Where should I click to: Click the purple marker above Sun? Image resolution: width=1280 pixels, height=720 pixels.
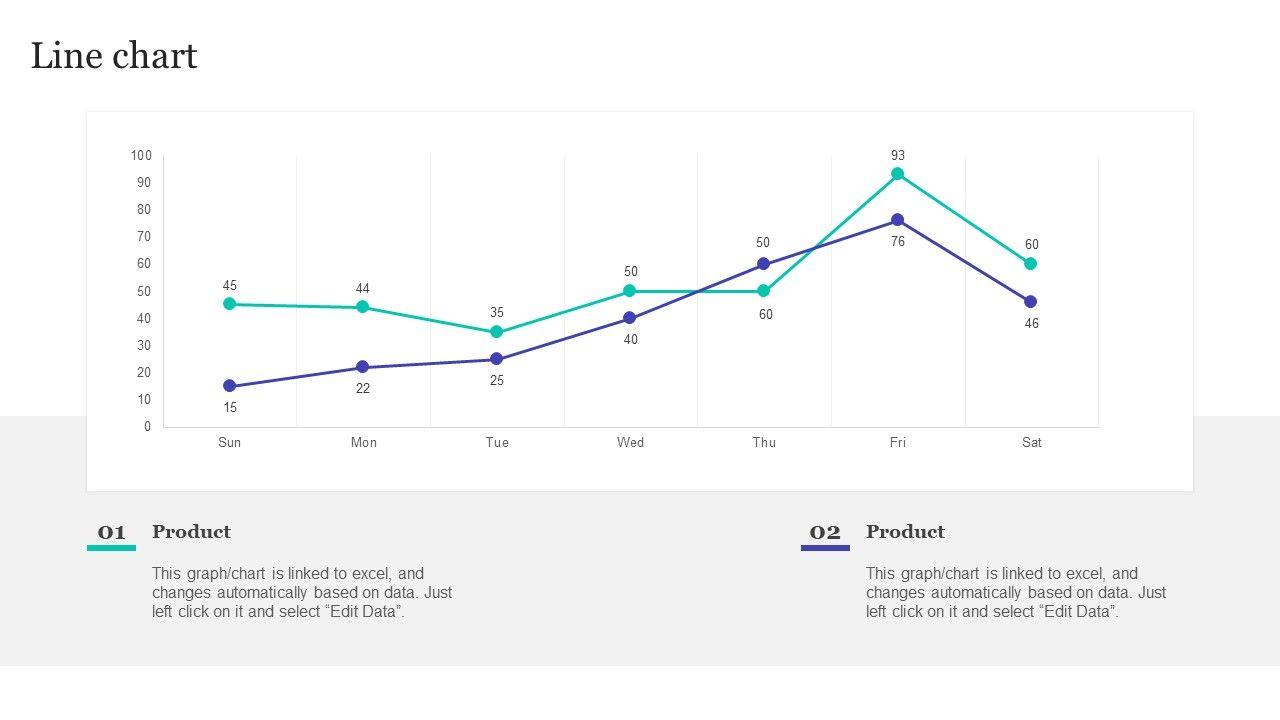230,386
